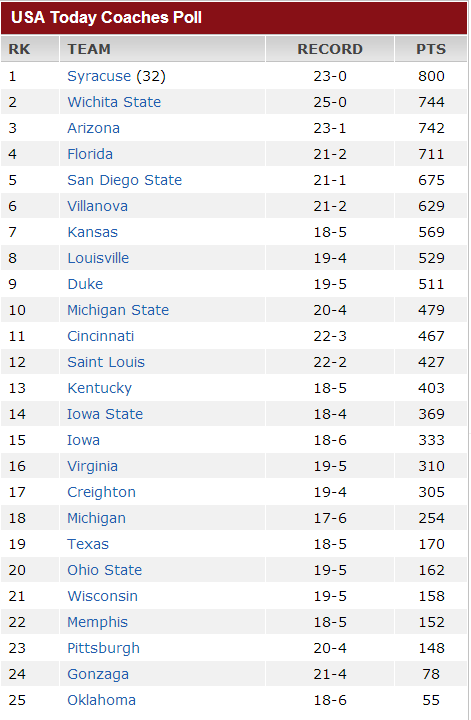Open the Gonzaga team link
Image resolution: width=471 pixels, height=720 pixels.
pos(98,674)
